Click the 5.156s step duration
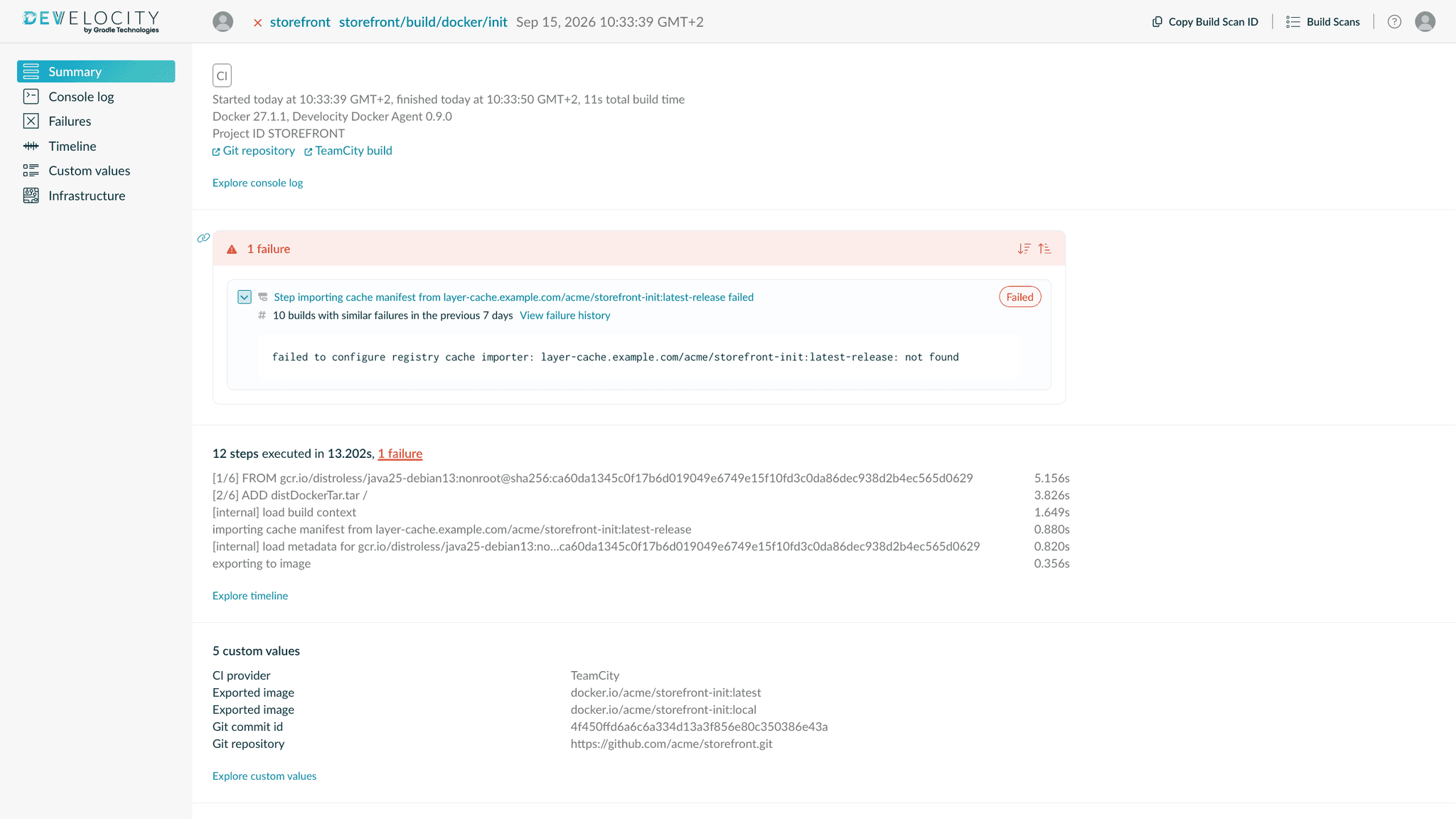This screenshot has height=819, width=1456. tap(1052, 478)
